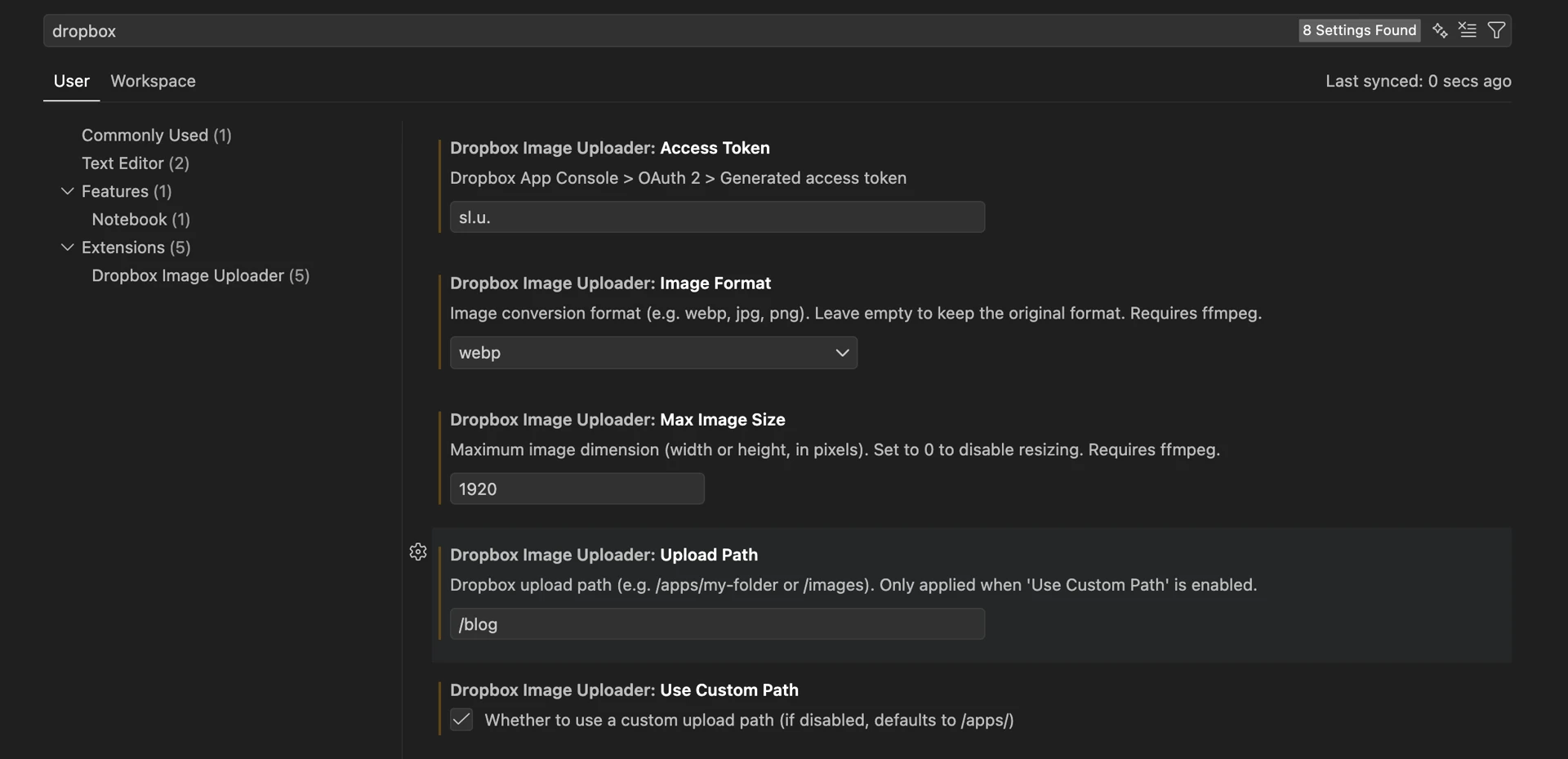Click the Access Token setting title
The image size is (1568, 759).
tap(610, 148)
